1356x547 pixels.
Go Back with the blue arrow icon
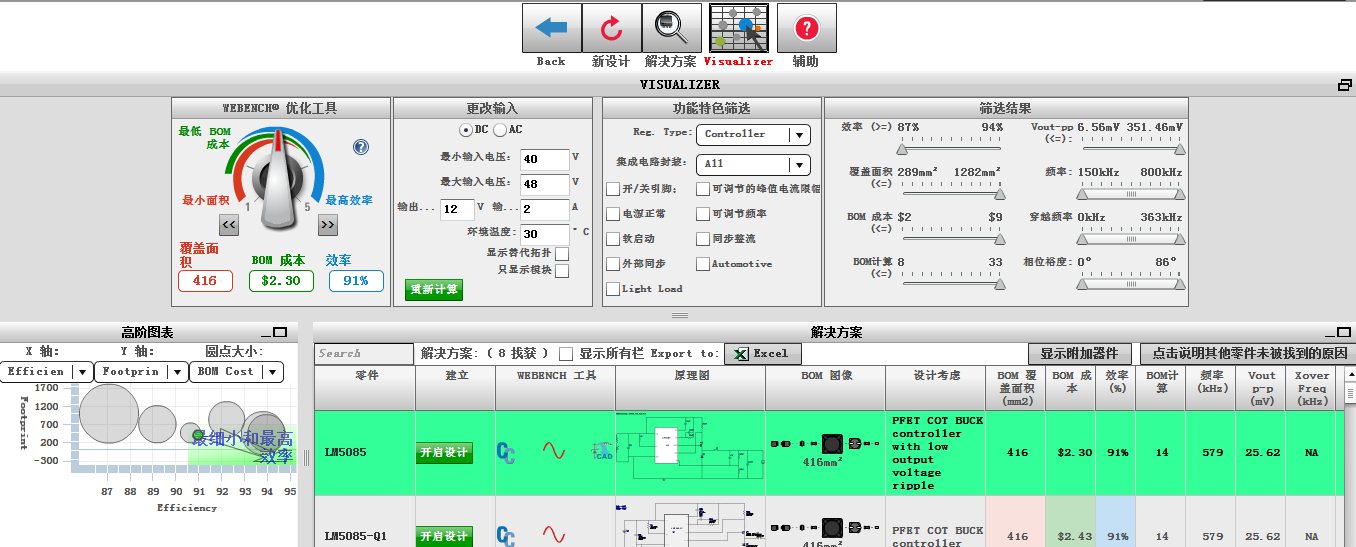click(551, 28)
